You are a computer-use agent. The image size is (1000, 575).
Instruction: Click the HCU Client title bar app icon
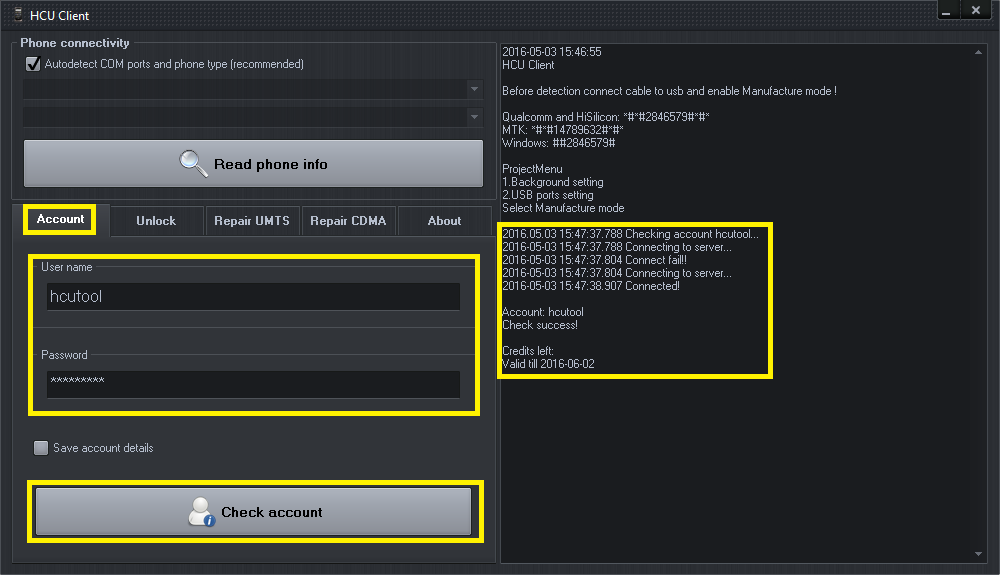(x=18, y=15)
